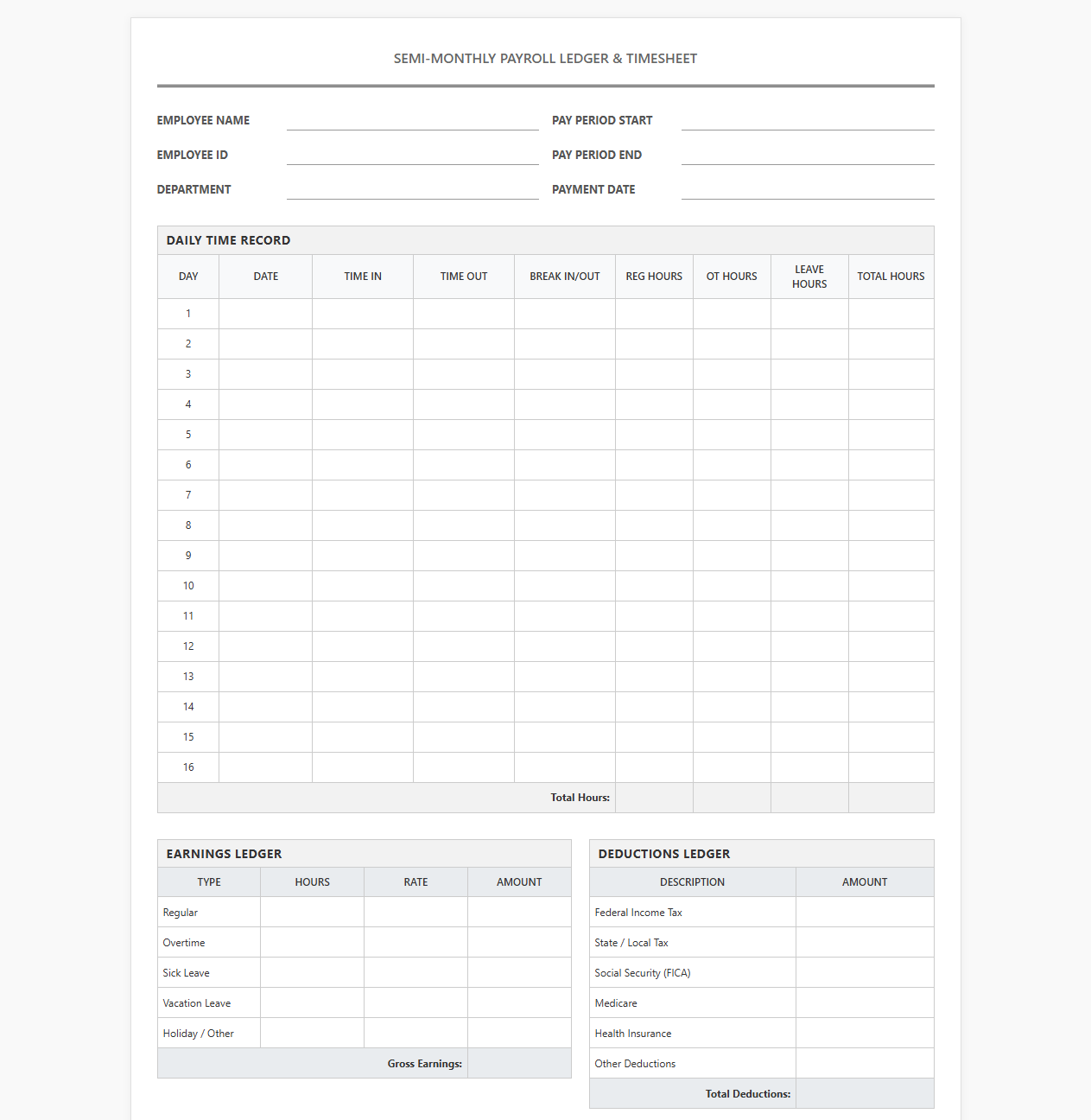This screenshot has width=1091, height=1120.
Task: Click the Time Out cell for day 12
Action: 464,646
